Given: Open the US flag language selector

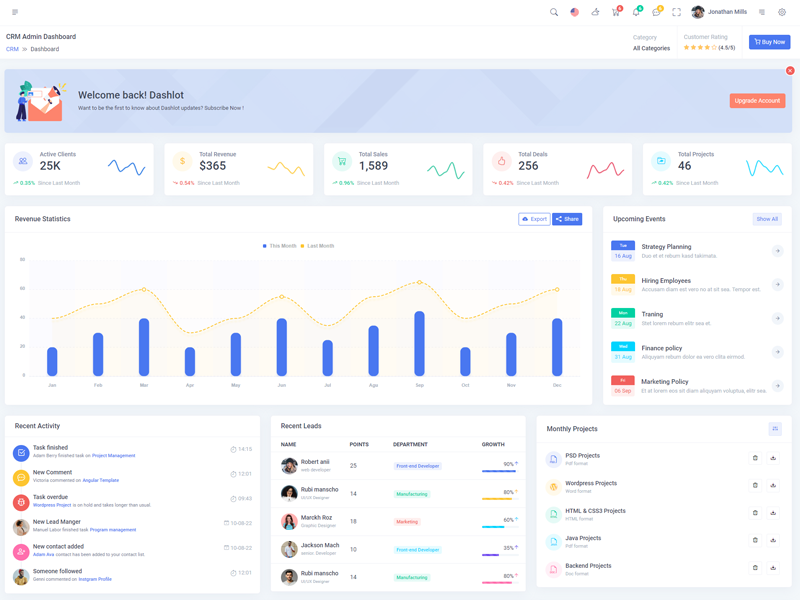Looking at the screenshot, I should [x=574, y=12].
